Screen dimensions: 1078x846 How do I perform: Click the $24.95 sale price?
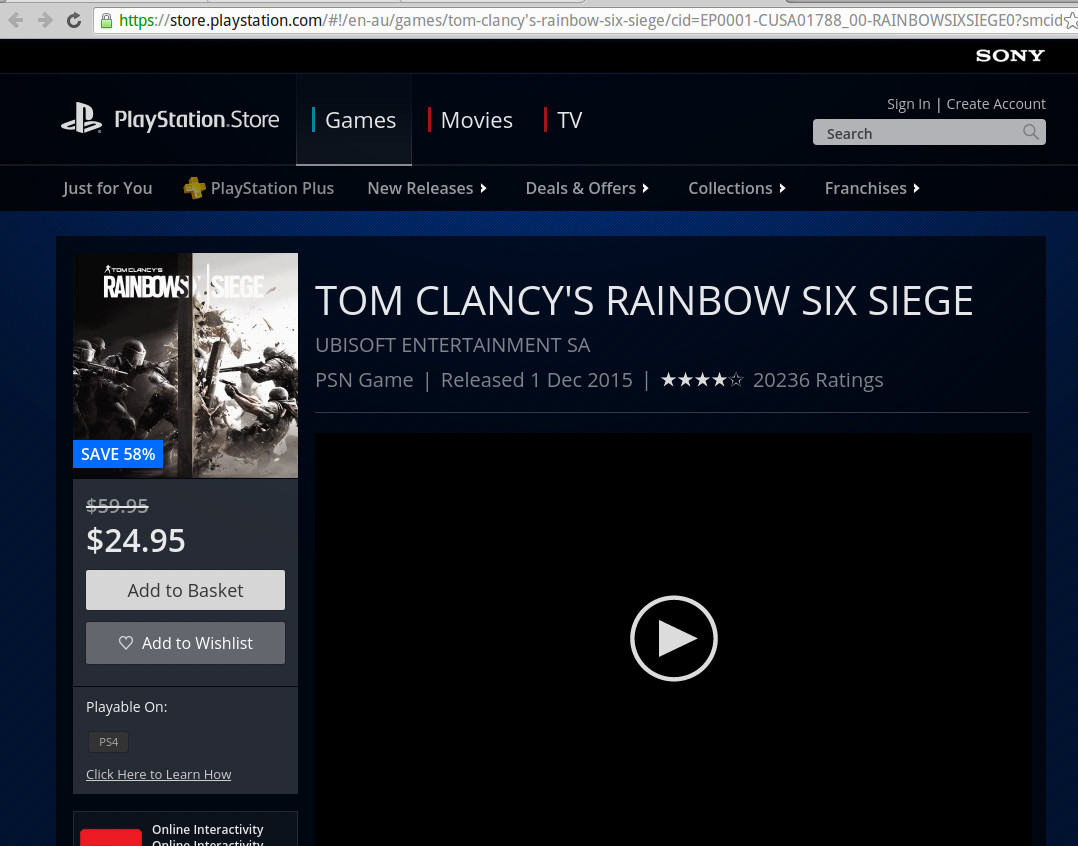136,540
